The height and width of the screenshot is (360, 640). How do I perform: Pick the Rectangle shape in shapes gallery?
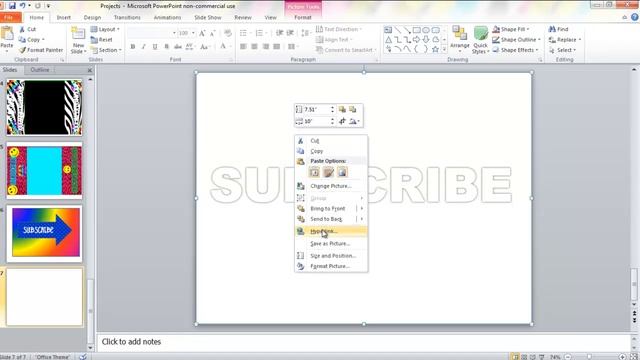coord(416,30)
